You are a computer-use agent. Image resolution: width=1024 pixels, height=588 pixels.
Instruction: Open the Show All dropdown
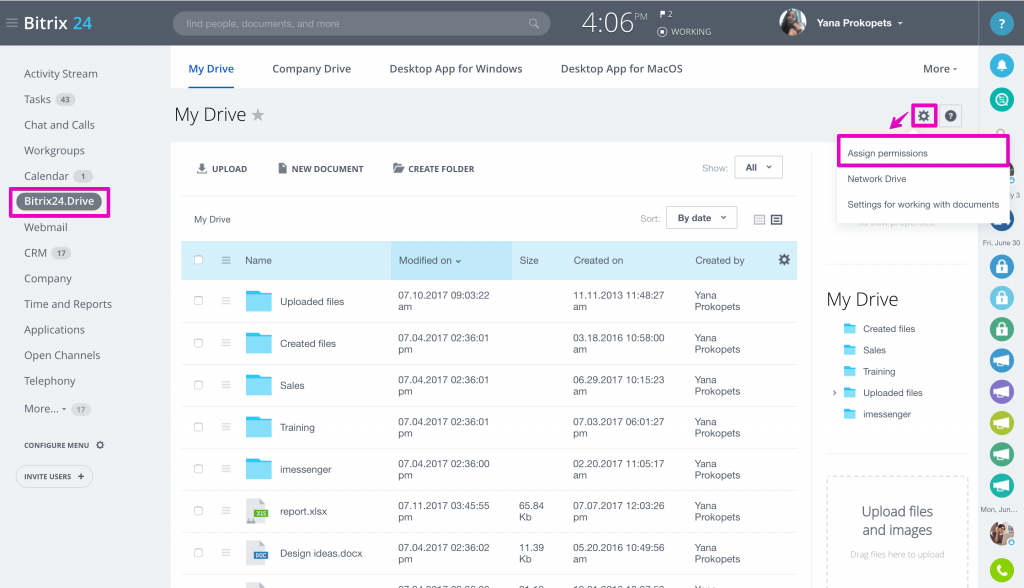pyautogui.click(x=758, y=167)
